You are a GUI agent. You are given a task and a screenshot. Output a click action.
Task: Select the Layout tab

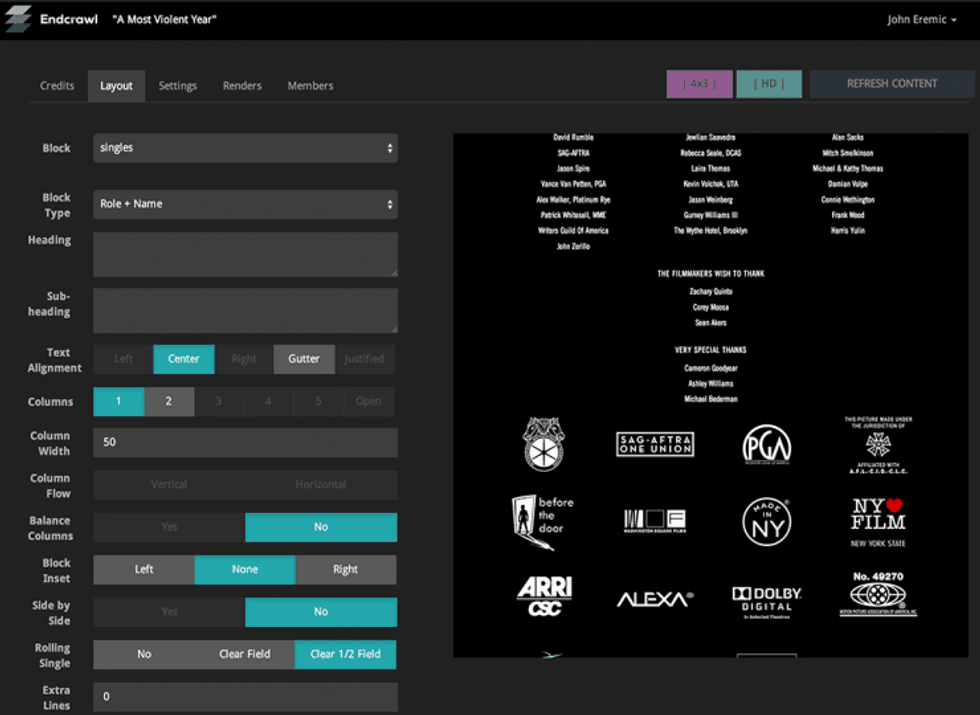coord(116,86)
